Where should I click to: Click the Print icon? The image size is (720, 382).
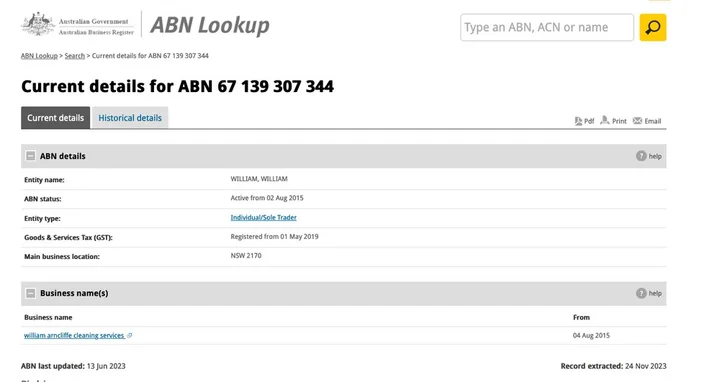(605, 120)
